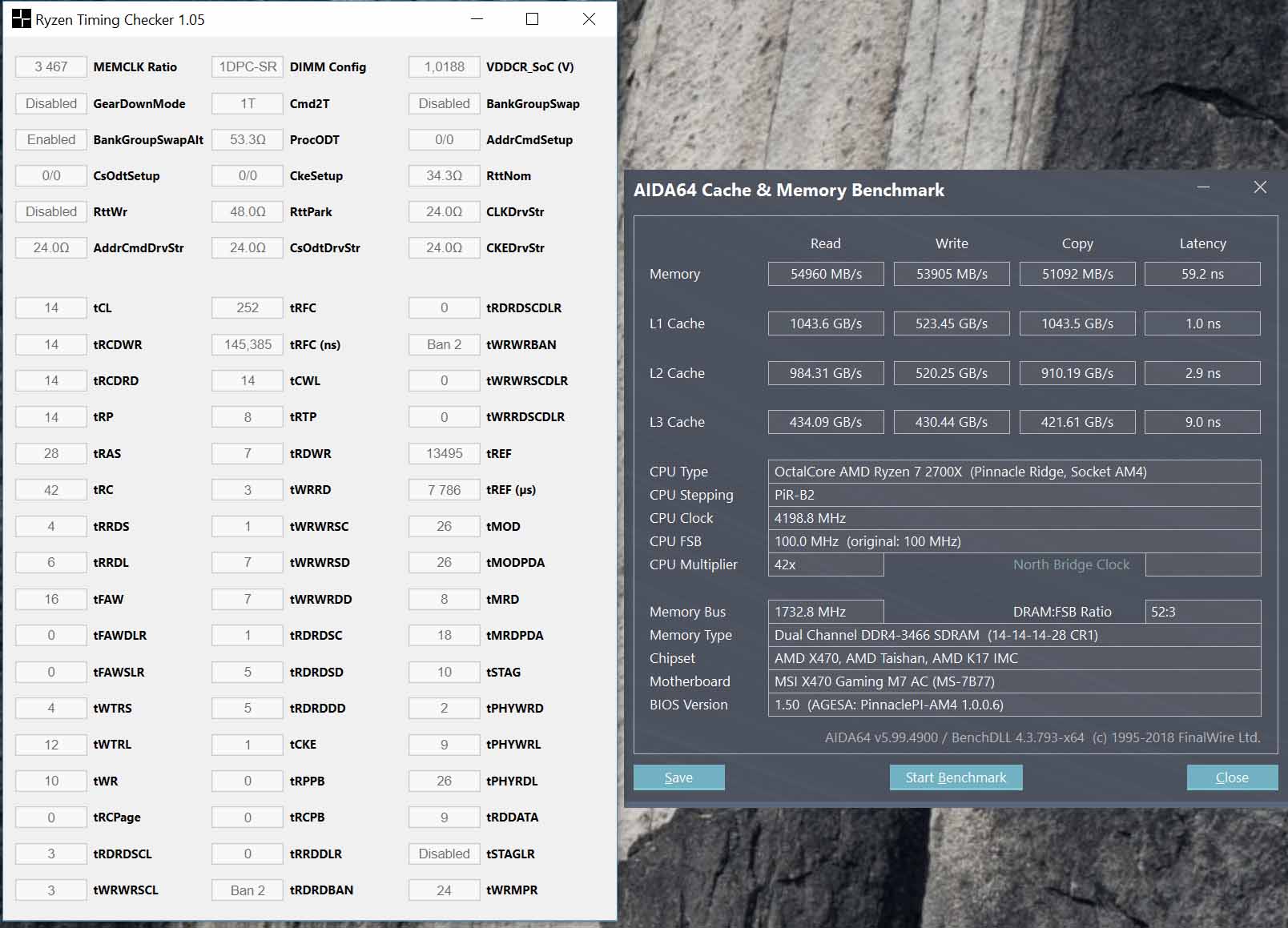Select the tWTRL value 12
Screen dimensions: 1288x928
coord(51,745)
